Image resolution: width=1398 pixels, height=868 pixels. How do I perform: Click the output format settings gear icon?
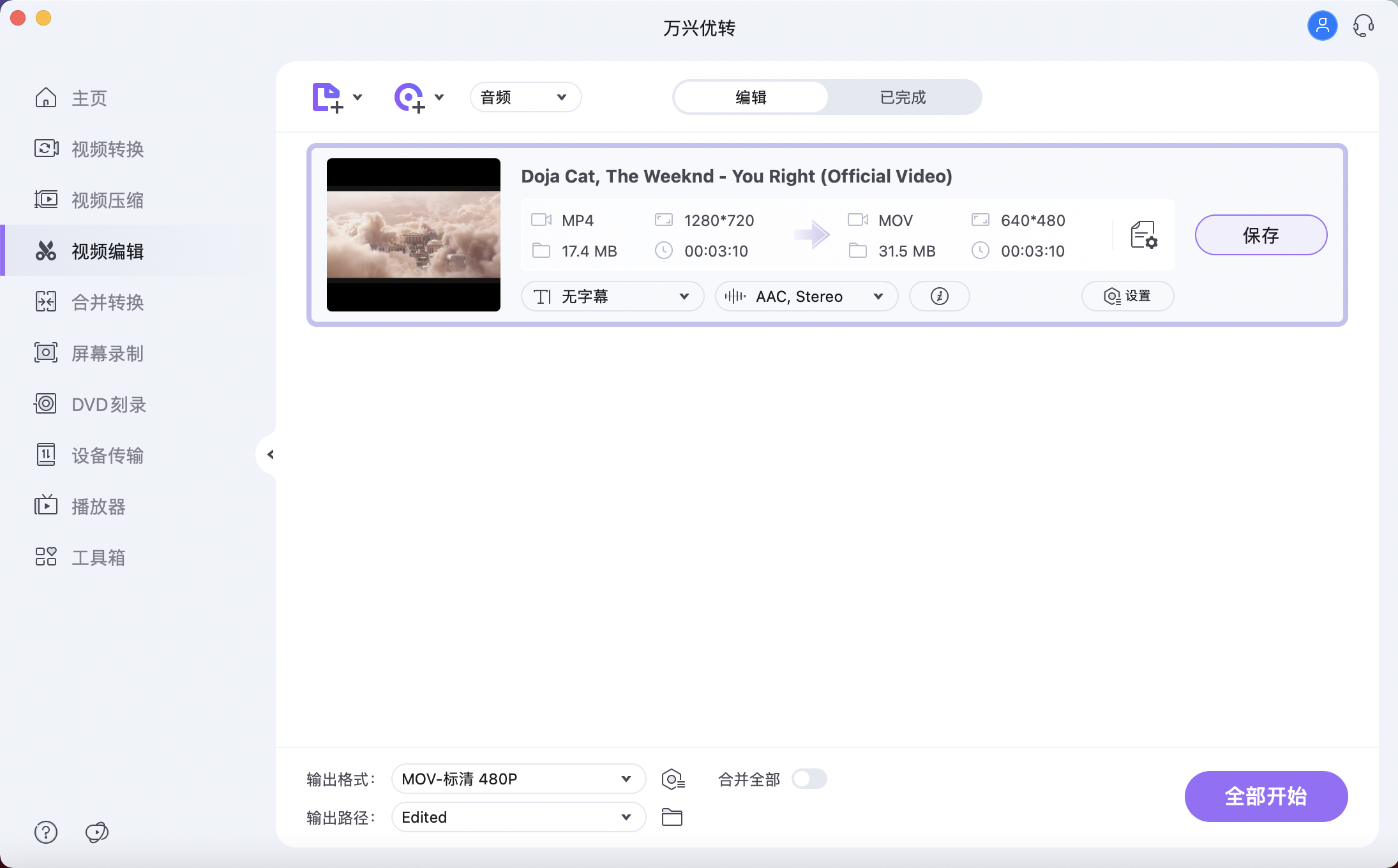pyautogui.click(x=673, y=779)
